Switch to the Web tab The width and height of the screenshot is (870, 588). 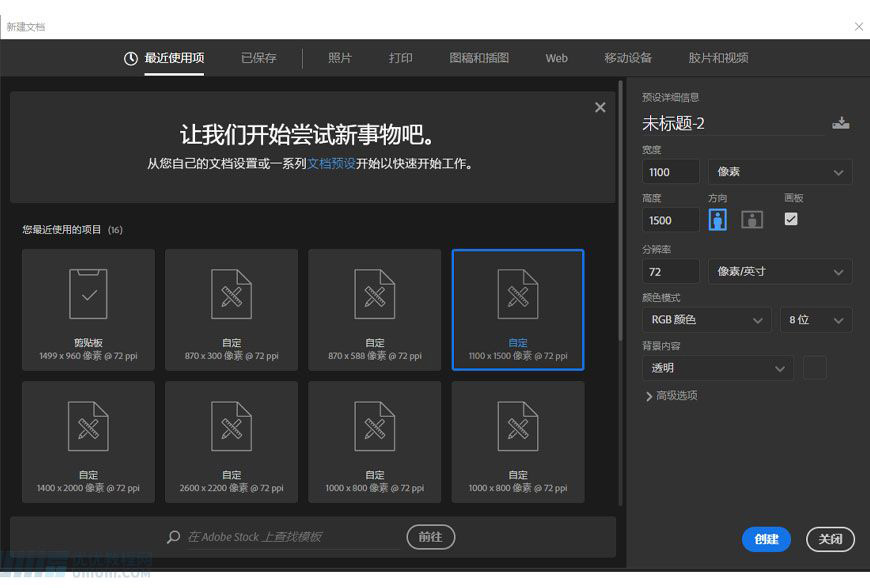(556, 58)
